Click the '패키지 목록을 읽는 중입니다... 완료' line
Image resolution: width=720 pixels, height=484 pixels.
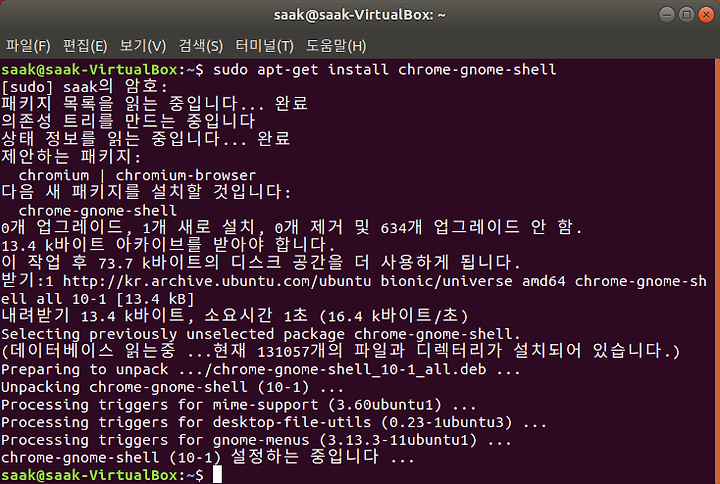[154, 104]
